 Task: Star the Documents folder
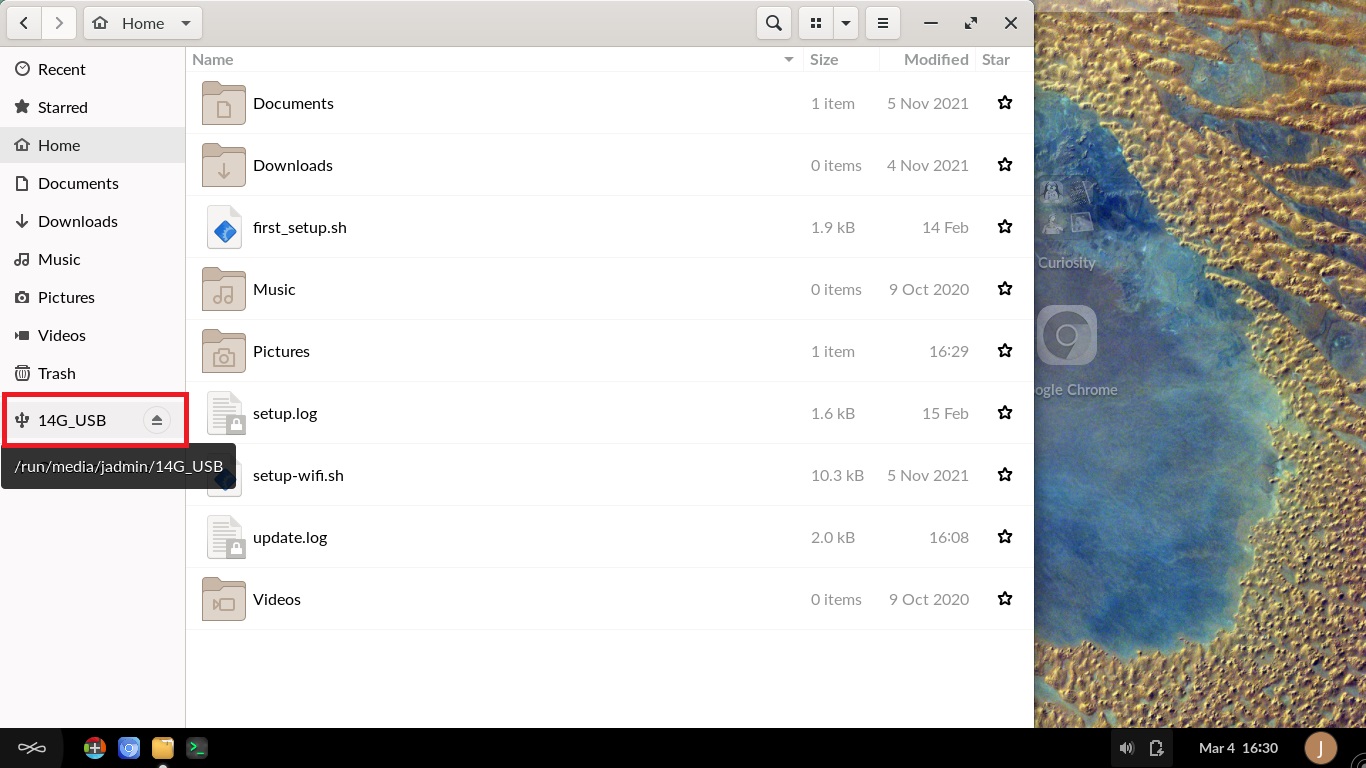coord(1005,103)
